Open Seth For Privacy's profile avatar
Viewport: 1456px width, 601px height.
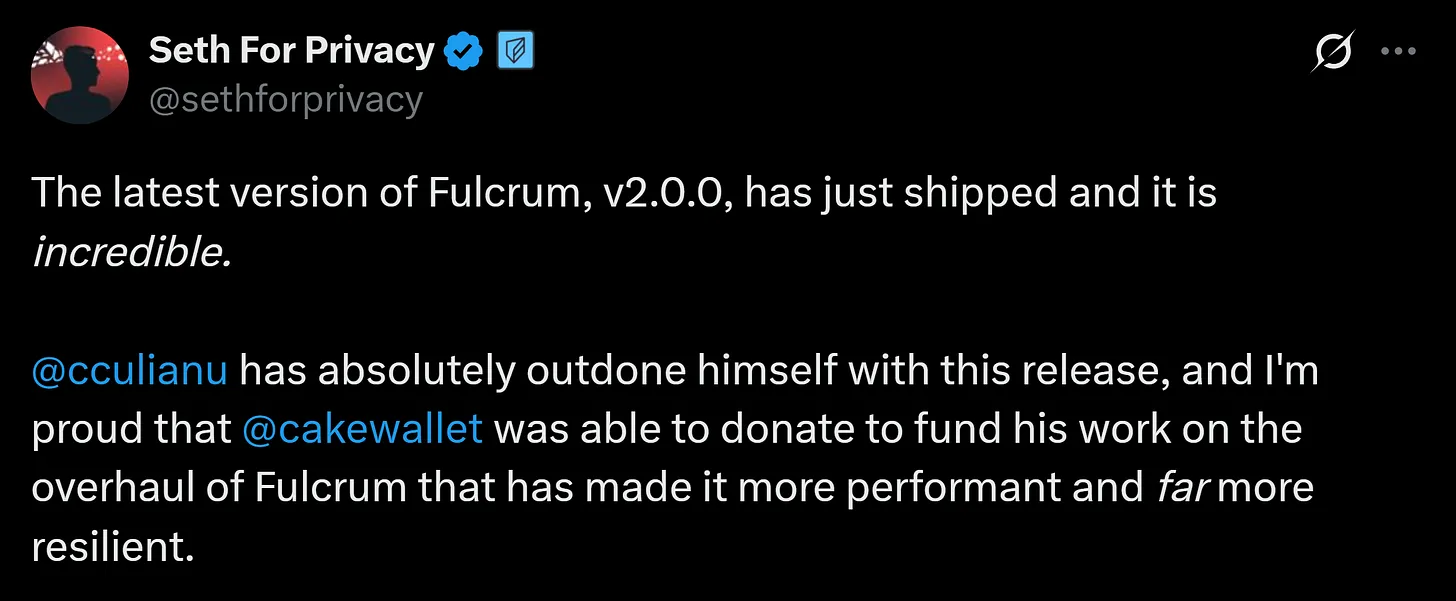coord(80,75)
